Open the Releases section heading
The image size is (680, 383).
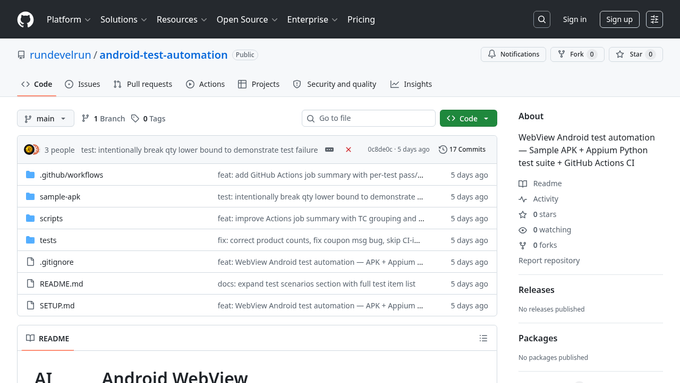point(536,290)
